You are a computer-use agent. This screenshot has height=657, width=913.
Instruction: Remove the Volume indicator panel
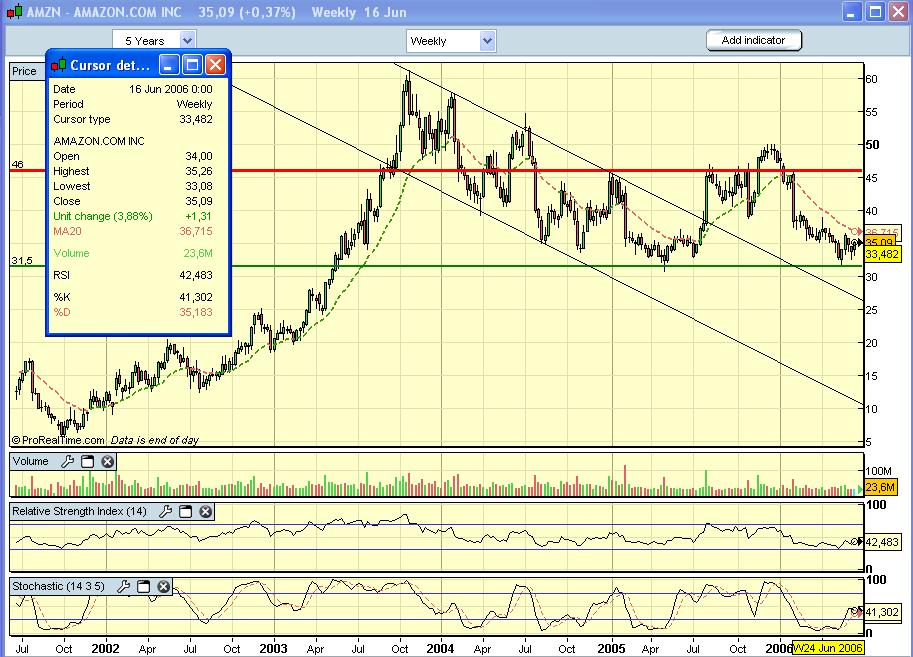click(x=107, y=462)
